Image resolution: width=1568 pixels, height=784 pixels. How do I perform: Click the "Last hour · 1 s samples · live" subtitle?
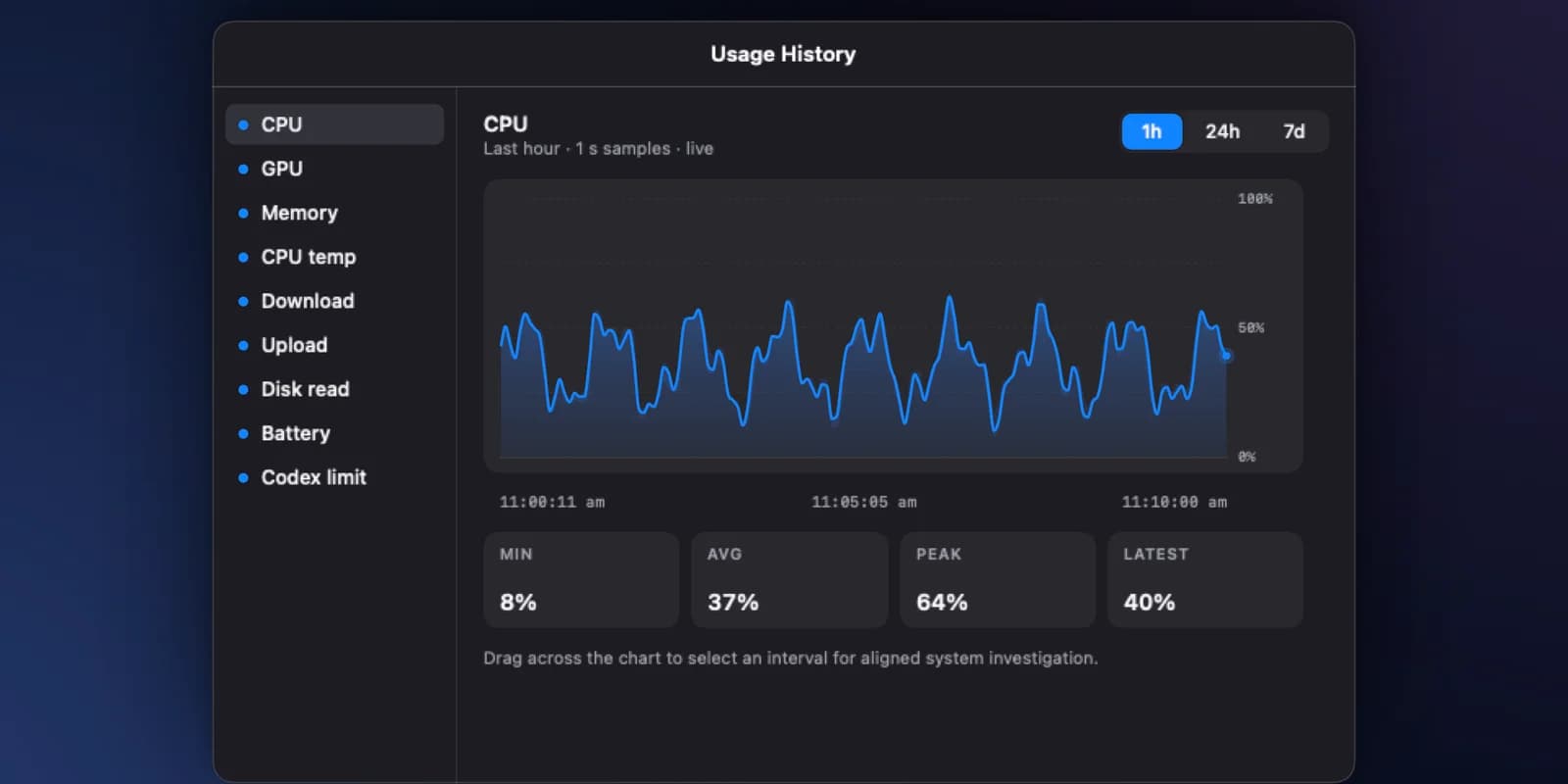pyautogui.click(x=598, y=149)
